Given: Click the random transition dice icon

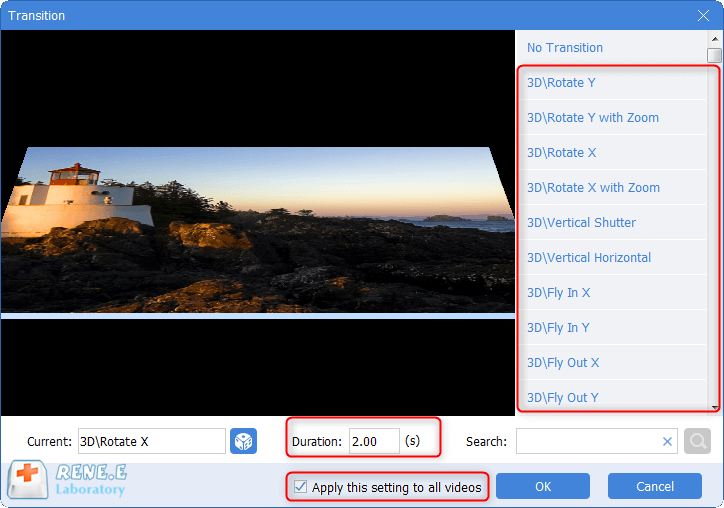Looking at the screenshot, I should [243, 441].
